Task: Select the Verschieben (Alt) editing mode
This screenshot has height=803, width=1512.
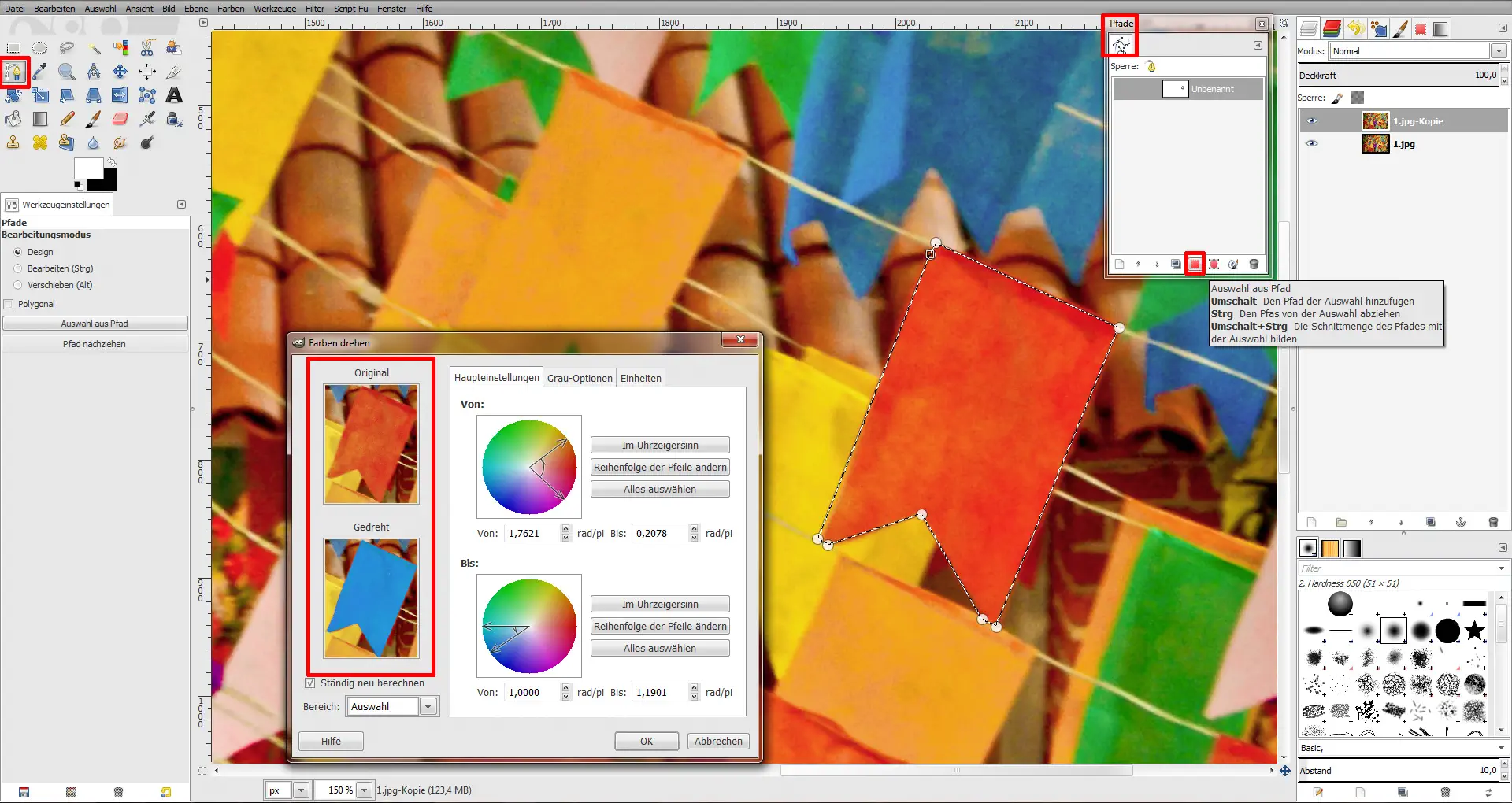Action: click(18, 285)
